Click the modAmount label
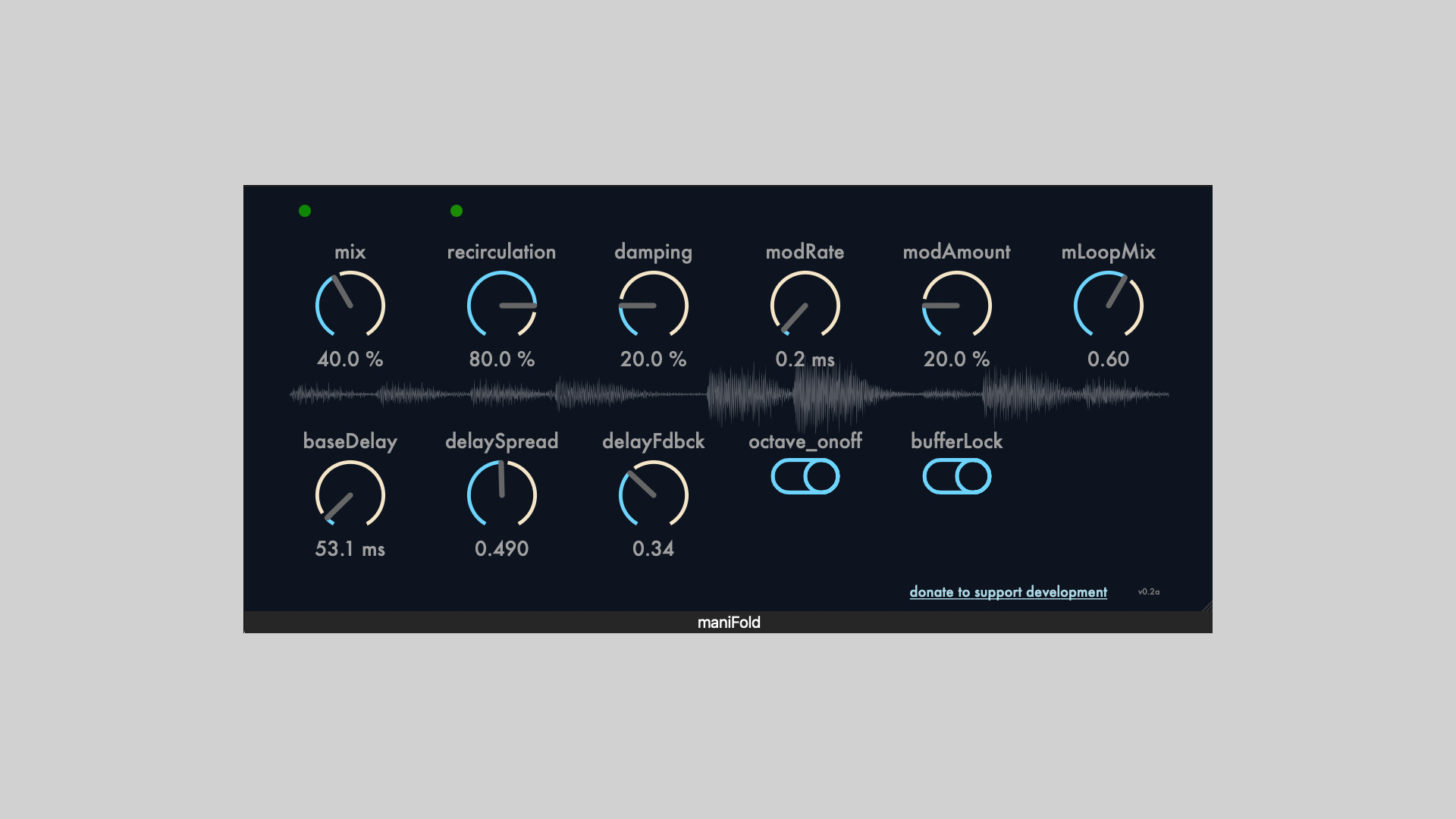 [957, 252]
